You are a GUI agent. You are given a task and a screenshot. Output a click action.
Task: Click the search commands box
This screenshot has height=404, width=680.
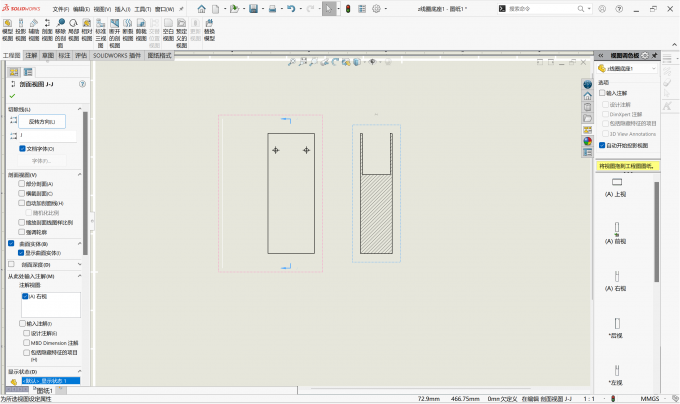tap(545, 9)
